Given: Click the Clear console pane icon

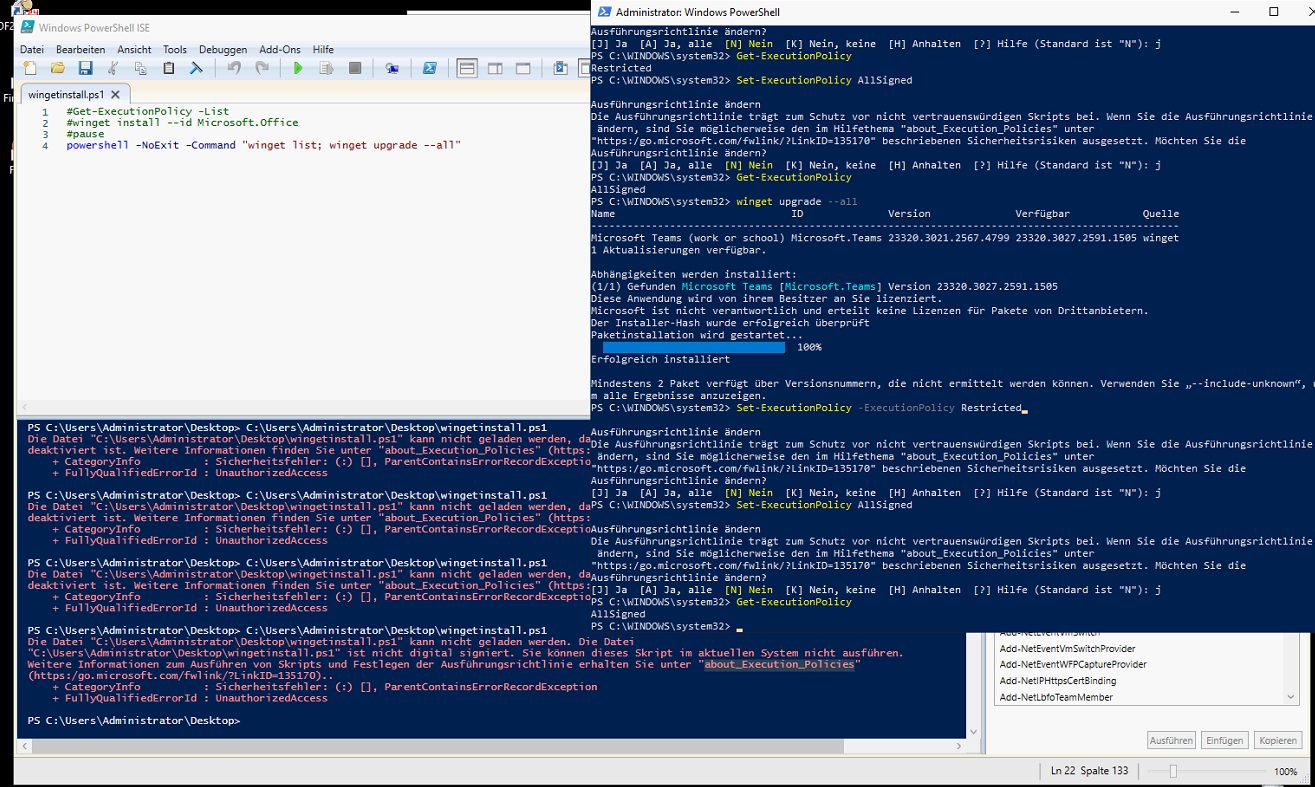Looking at the screenshot, I should pyautogui.click(x=197, y=68).
